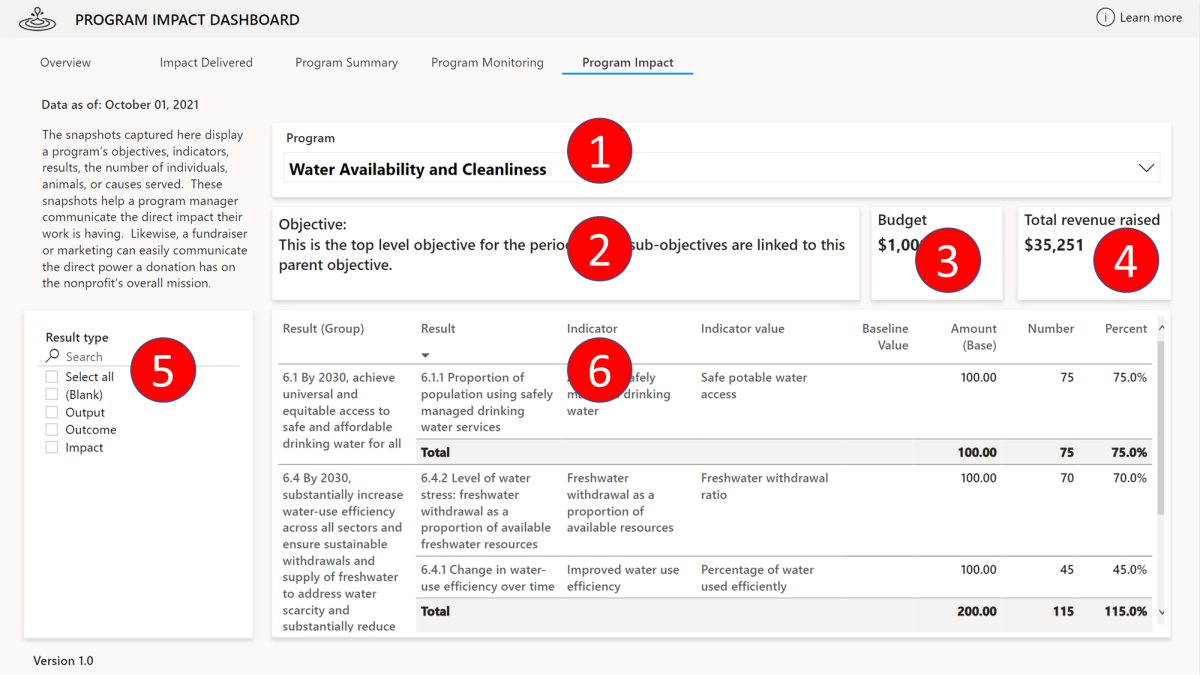Click the Learn more link
This screenshot has height=675, width=1200.
pos(1150,17)
